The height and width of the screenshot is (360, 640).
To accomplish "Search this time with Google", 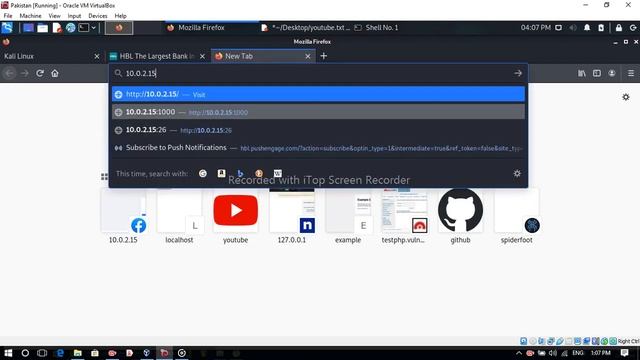I will point(203,173).
